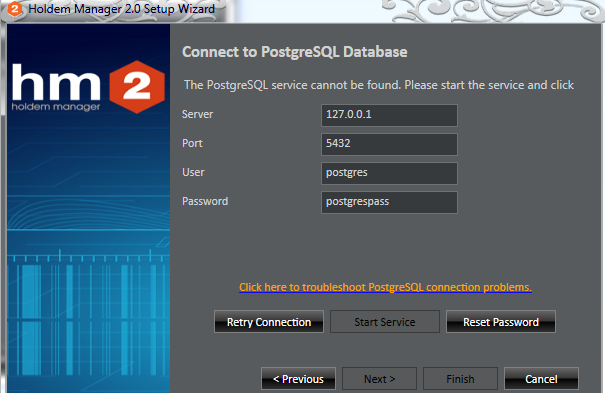
Task: Advance with the Next button
Action: coord(379,379)
